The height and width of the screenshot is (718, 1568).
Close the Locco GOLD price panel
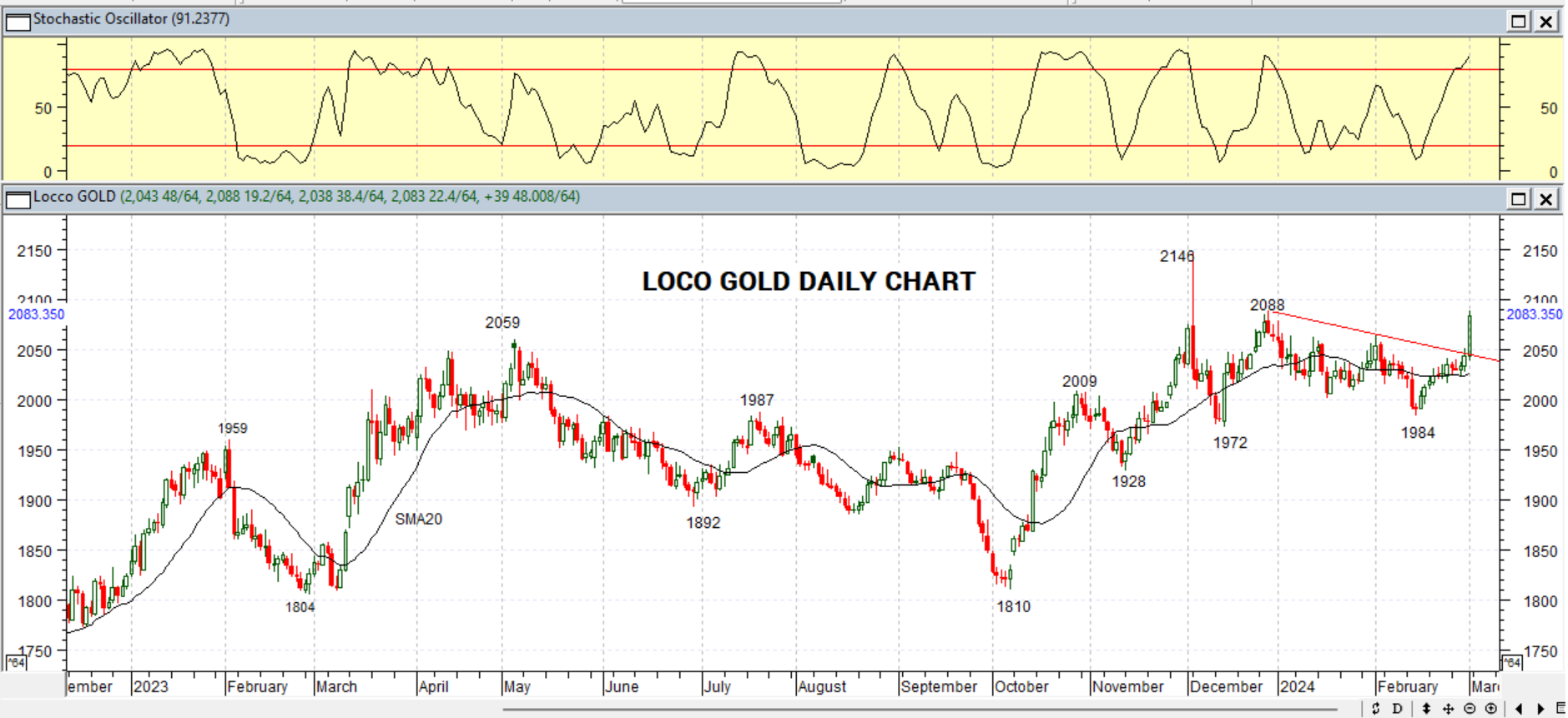coord(1546,198)
